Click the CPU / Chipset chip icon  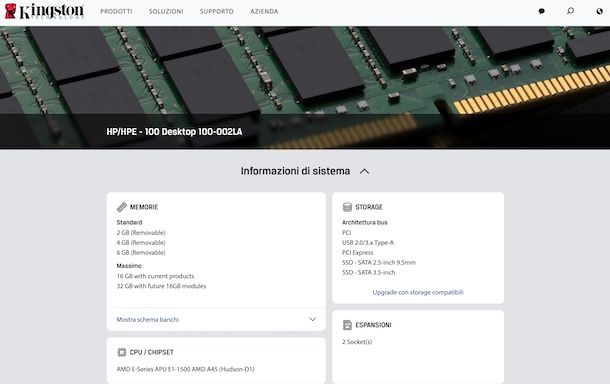[121, 352]
